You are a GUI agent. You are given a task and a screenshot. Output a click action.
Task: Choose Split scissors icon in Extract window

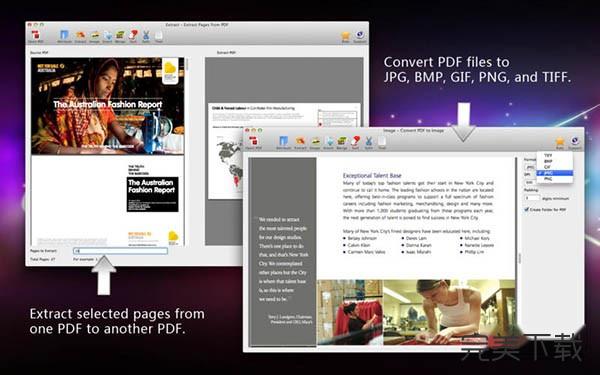point(146,36)
